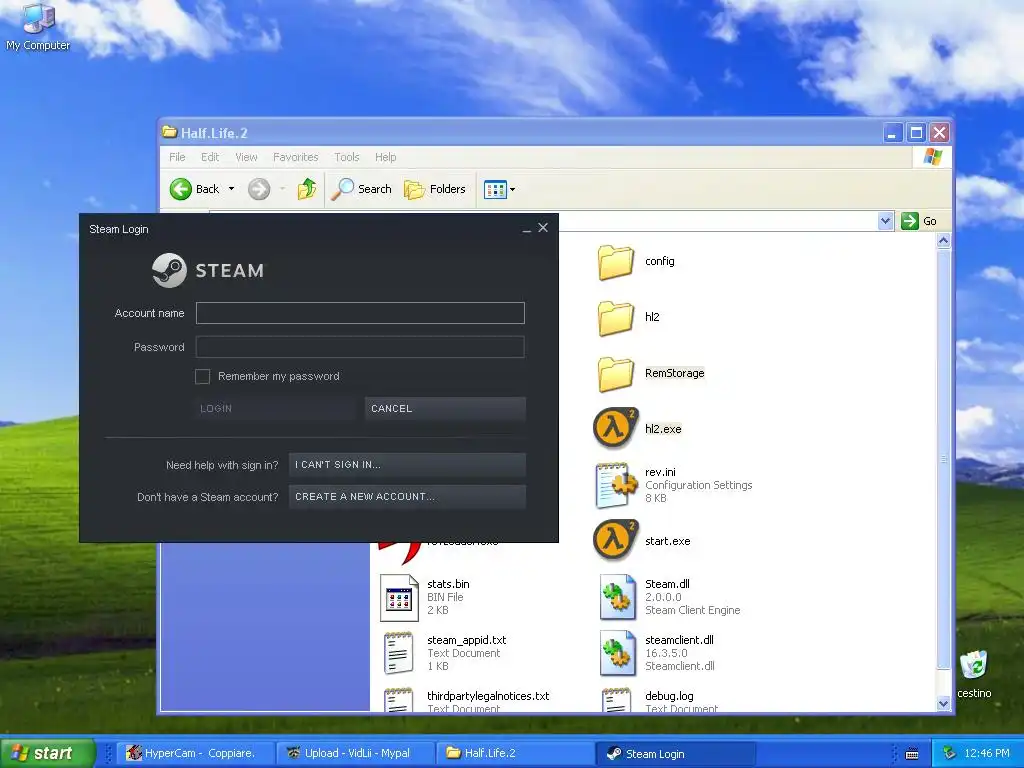Screen dimensions: 1024x768
Task: Select thirdpartylegalnotices.txt file icon
Action: coord(398,700)
